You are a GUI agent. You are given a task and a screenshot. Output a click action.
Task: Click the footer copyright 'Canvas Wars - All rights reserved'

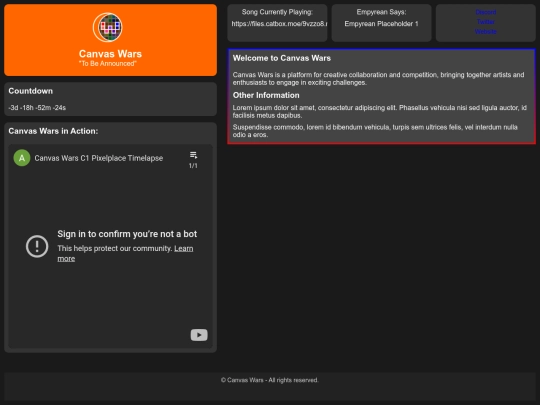270,380
